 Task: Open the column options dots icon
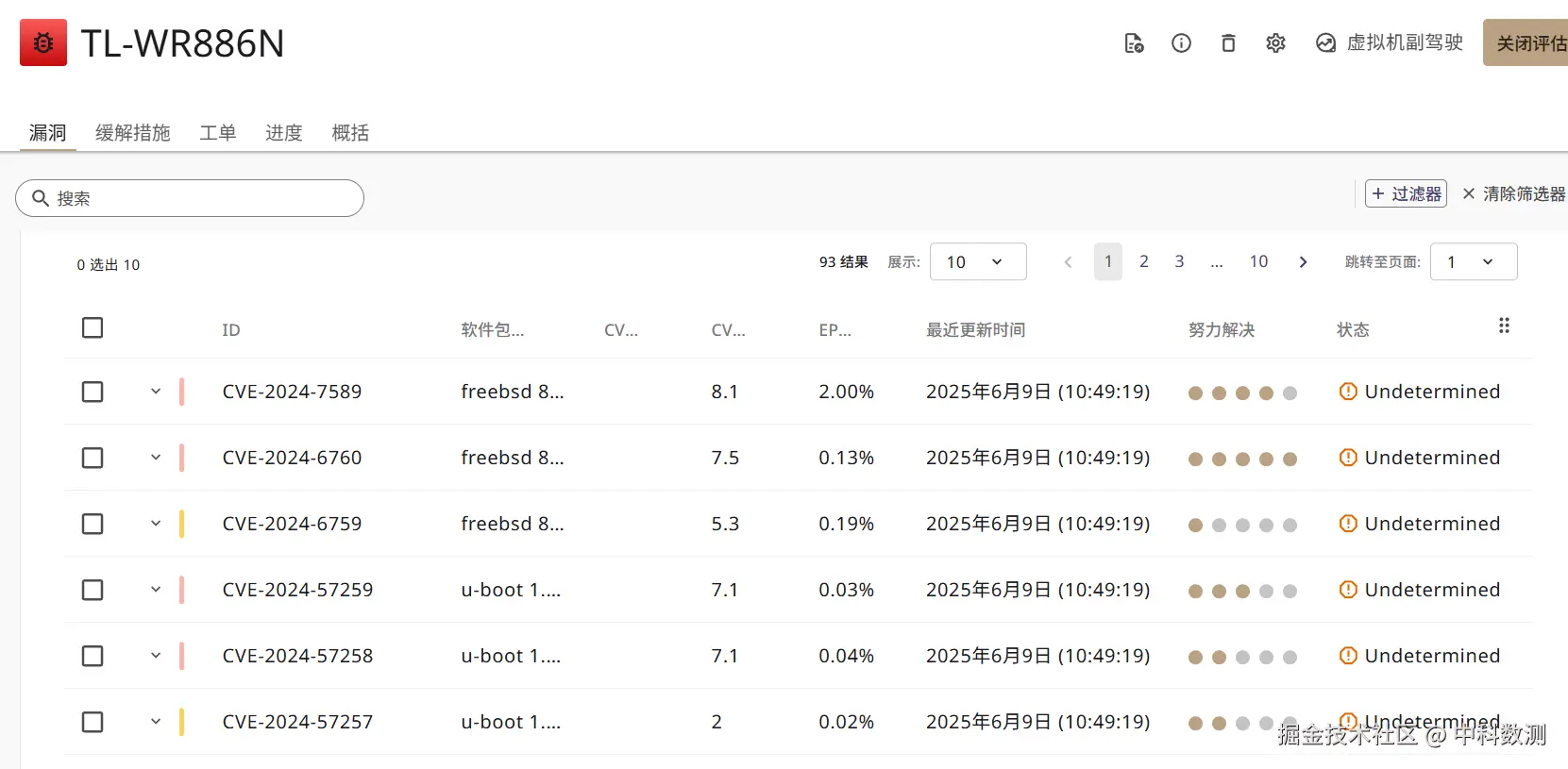coord(1504,326)
